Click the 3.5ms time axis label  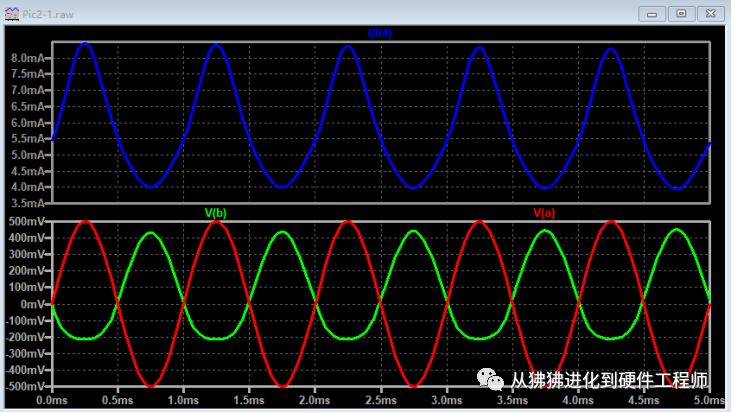[x=513, y=400]
